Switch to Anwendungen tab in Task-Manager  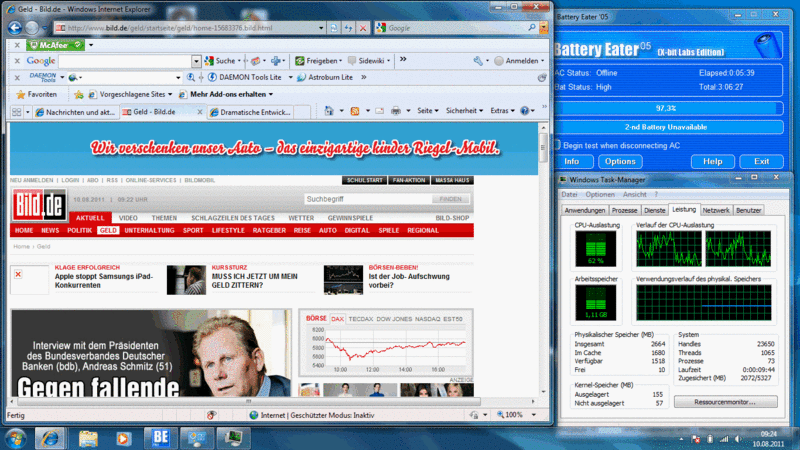pos(585,210)
